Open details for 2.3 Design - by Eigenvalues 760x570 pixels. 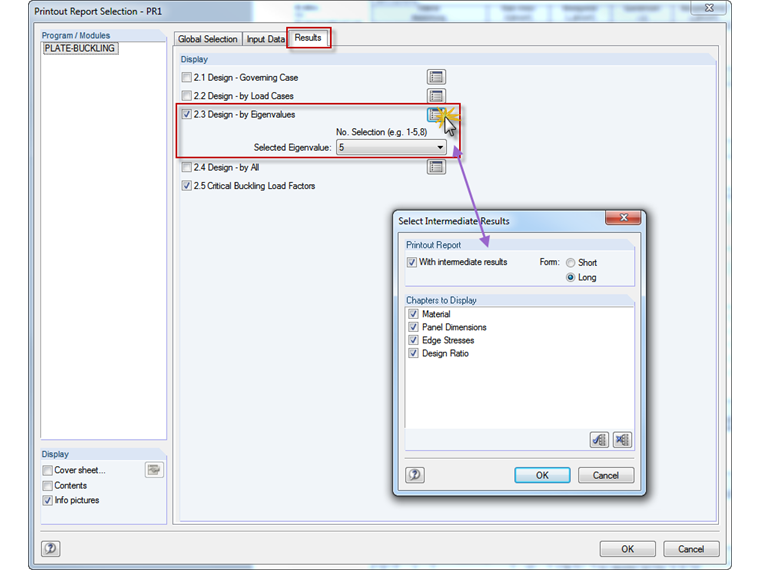point(435,115)
